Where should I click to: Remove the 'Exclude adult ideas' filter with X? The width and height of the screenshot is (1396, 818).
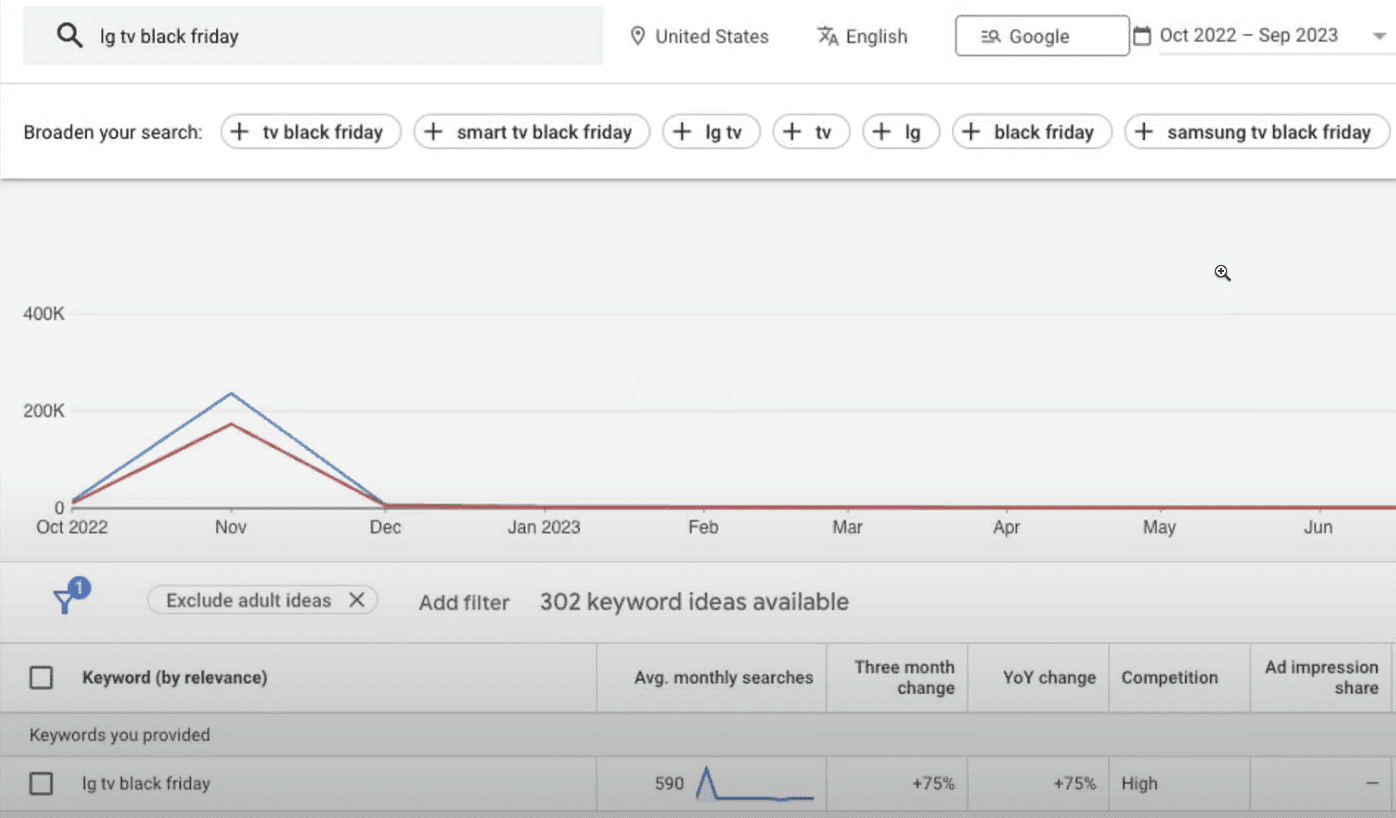356,600
